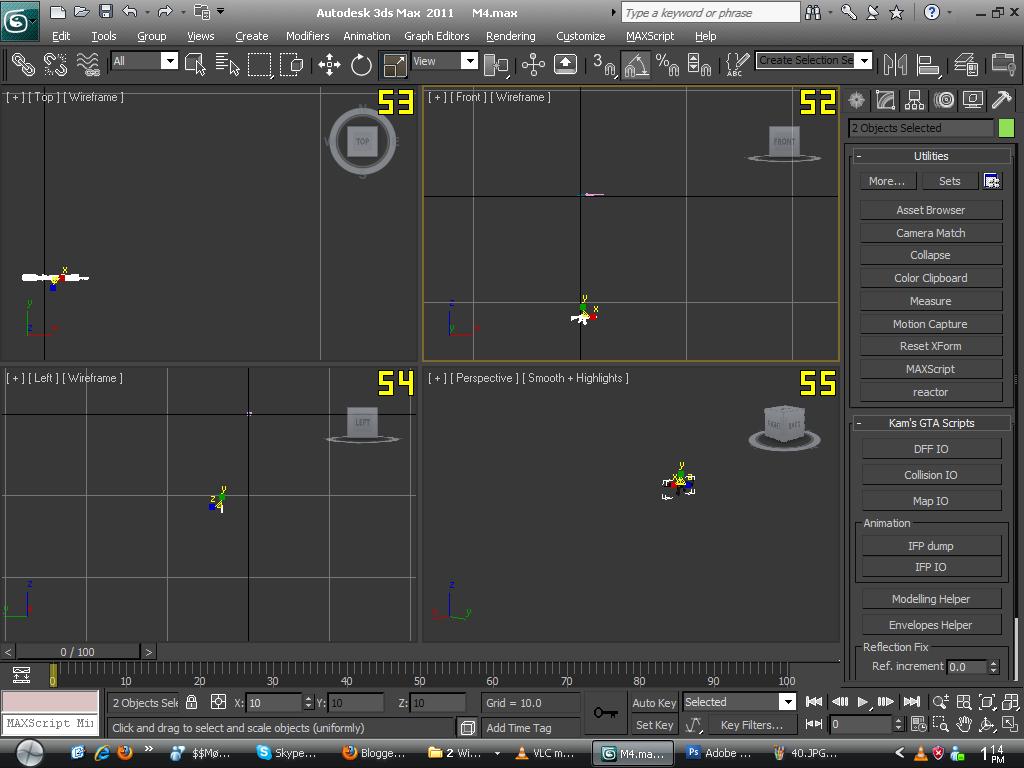Toggle Auto Key mode
The height and width of the screenshot is (768, 1024).
(654, 703)
